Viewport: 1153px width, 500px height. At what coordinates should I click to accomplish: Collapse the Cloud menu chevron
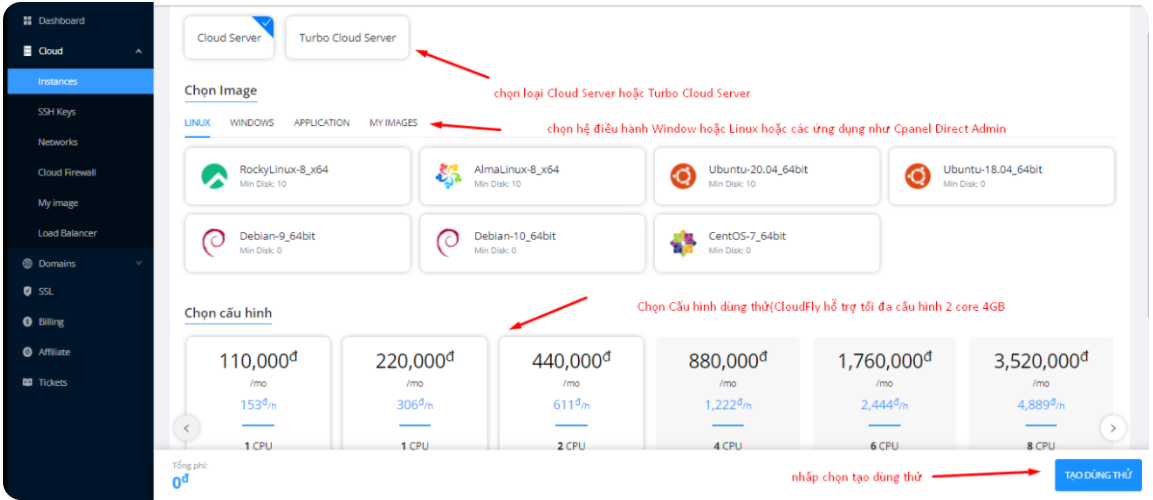(139, 51)
